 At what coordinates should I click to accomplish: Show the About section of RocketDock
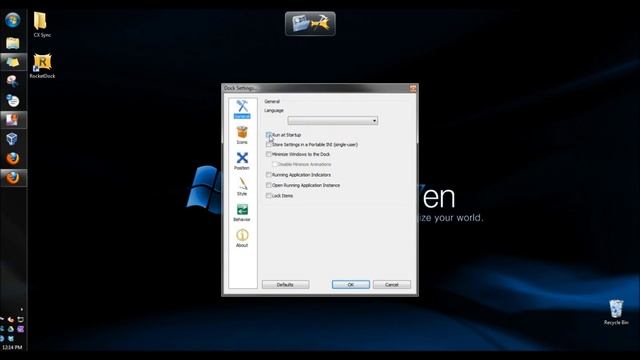[x=242, y=238]
